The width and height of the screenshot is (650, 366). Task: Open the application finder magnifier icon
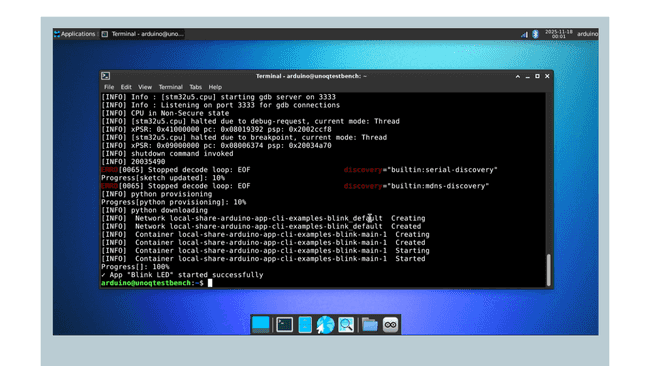pos(346,325)
